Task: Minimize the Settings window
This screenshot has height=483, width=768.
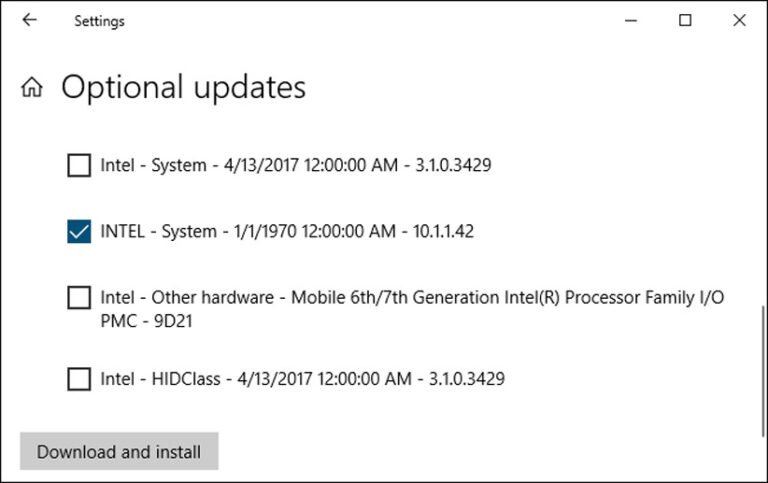Action: click(x=630, y=20)
